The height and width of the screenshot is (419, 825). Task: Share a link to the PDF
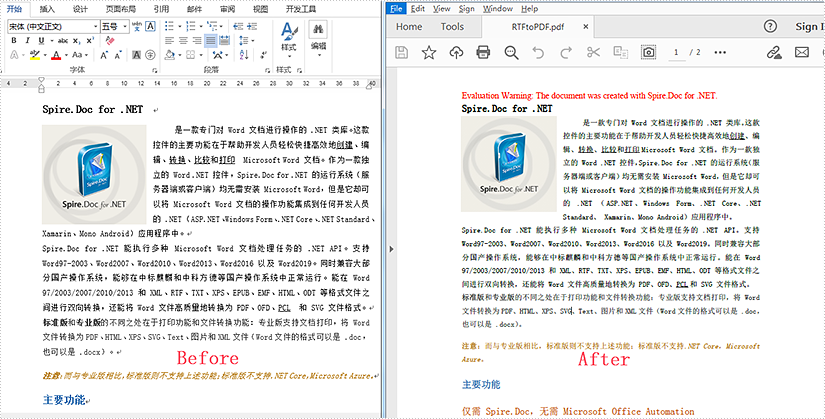pos(773,52)
